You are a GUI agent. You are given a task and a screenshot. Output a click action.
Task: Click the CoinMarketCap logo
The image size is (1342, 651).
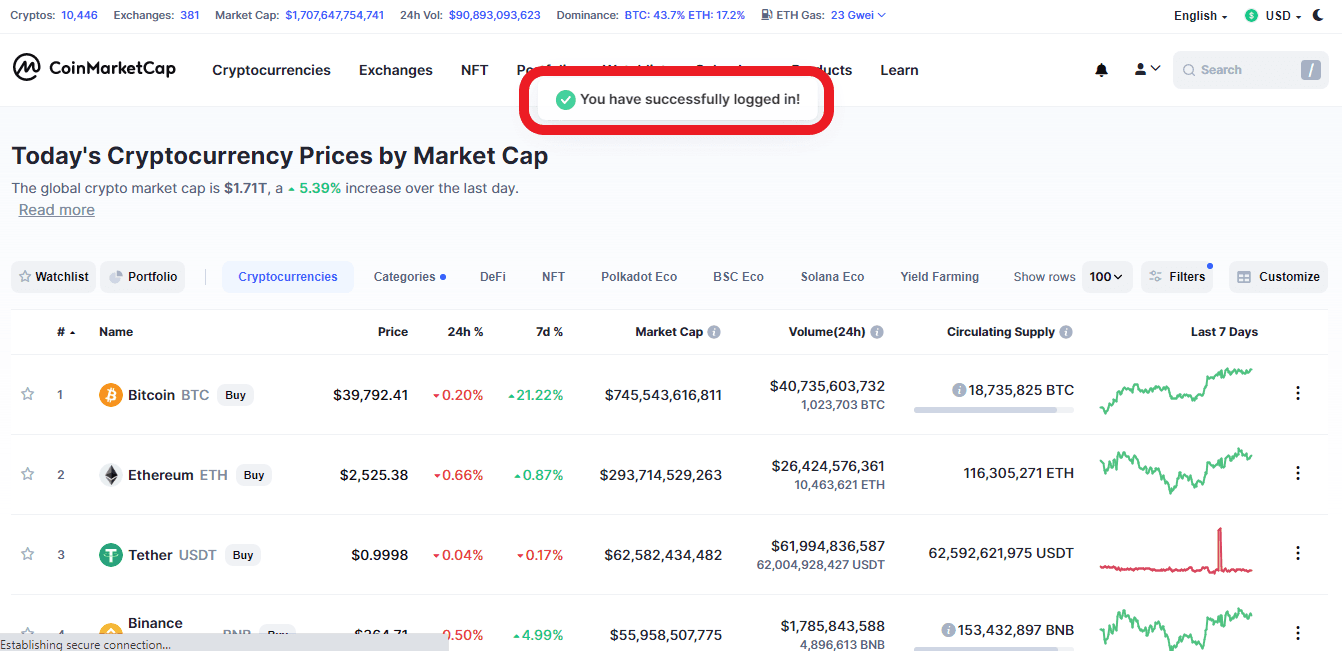[x=94, y=68]
